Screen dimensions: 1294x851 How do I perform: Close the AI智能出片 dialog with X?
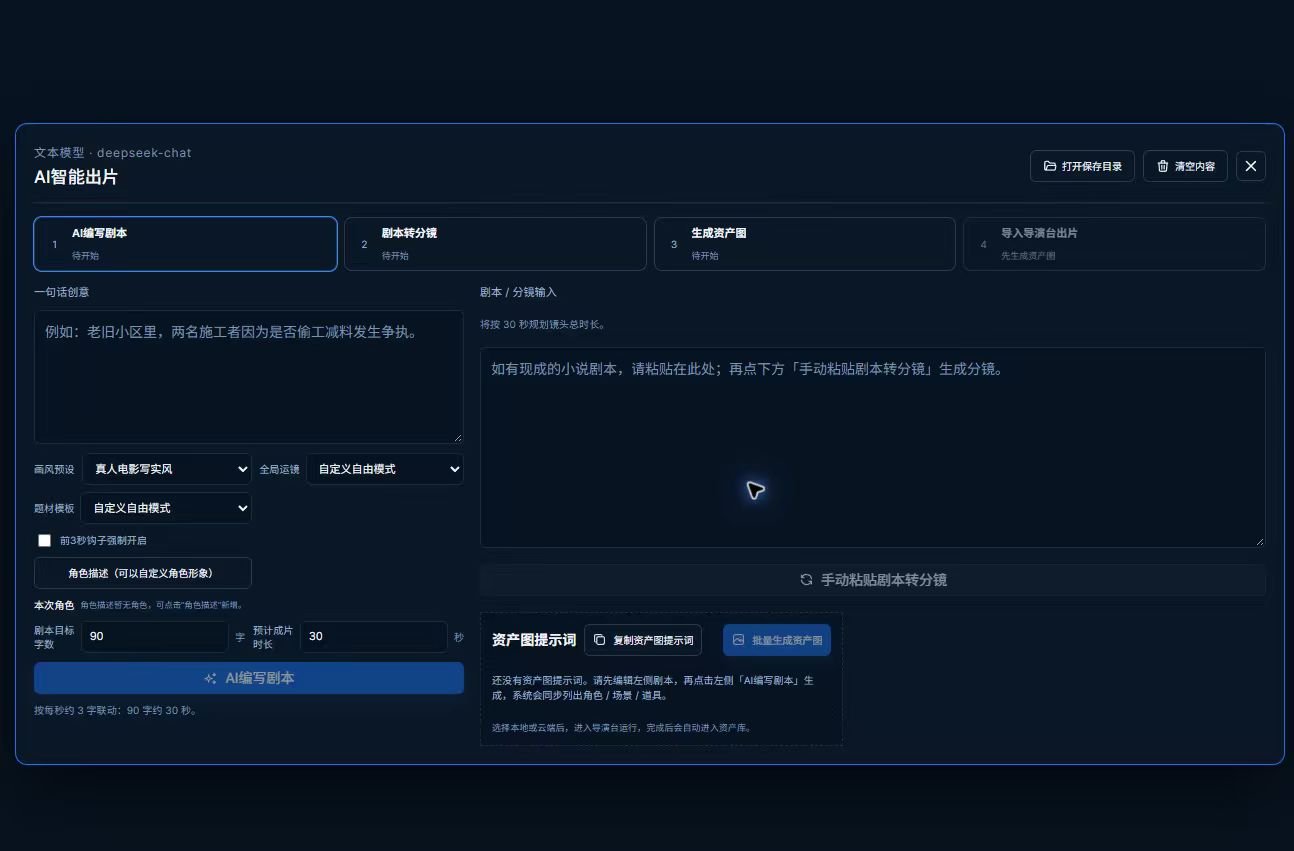pos(1251,166)
